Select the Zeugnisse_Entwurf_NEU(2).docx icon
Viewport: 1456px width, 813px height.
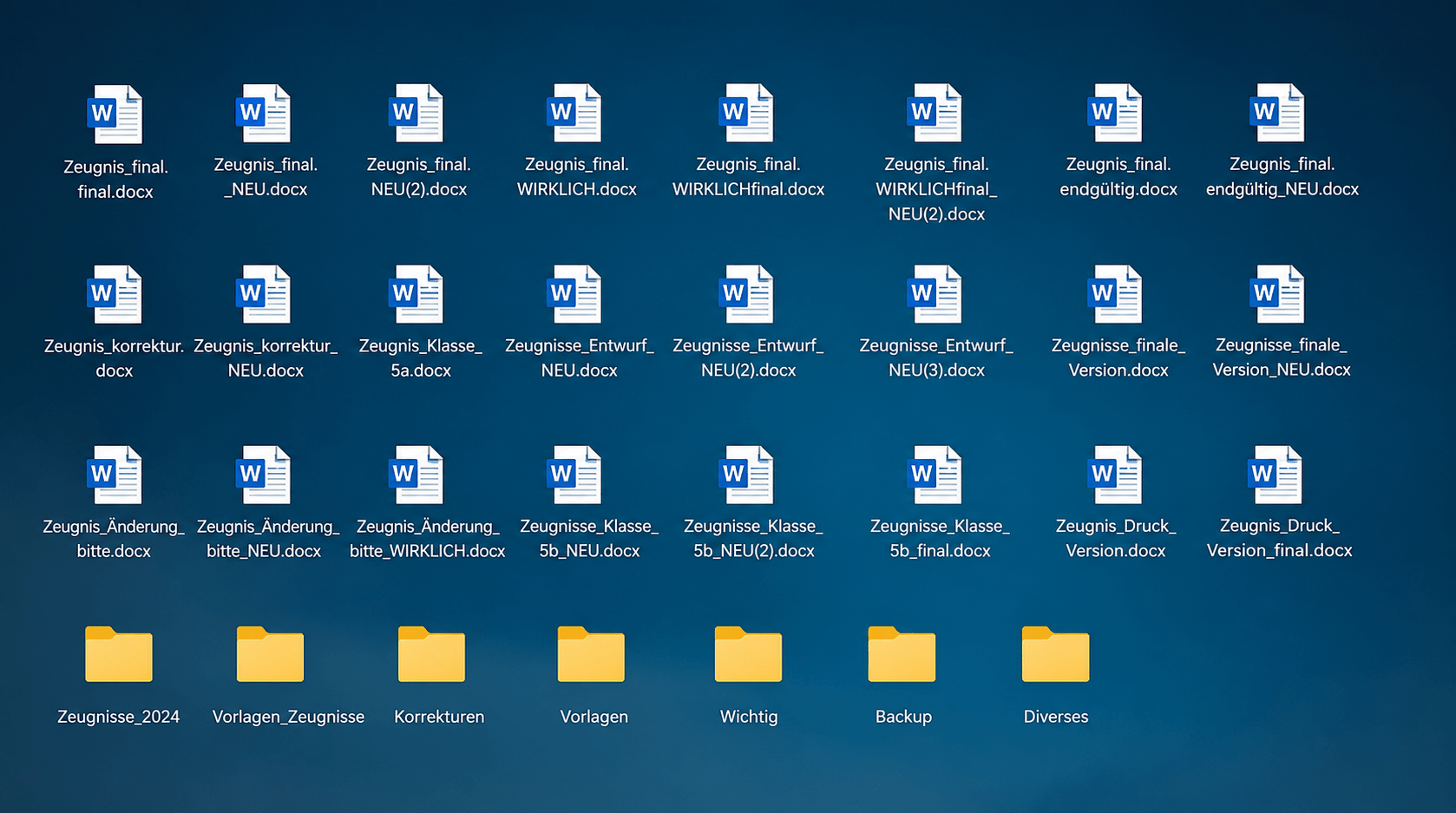coord(746,294)
